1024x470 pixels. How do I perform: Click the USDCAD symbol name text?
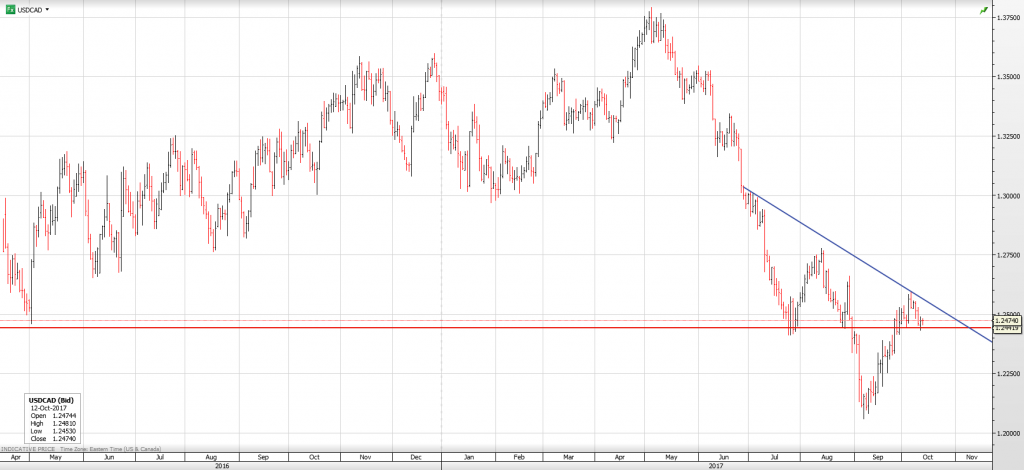(x=30, y=9)
